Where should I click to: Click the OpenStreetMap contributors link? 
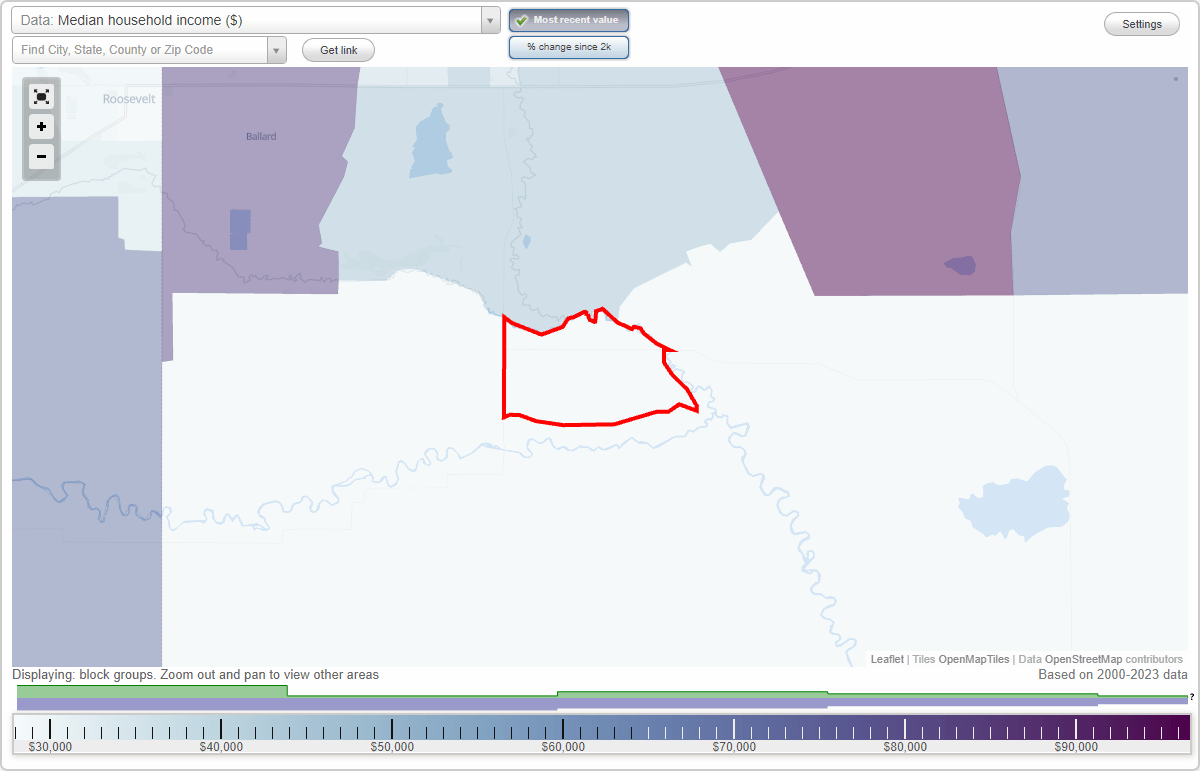(1082, 659)
